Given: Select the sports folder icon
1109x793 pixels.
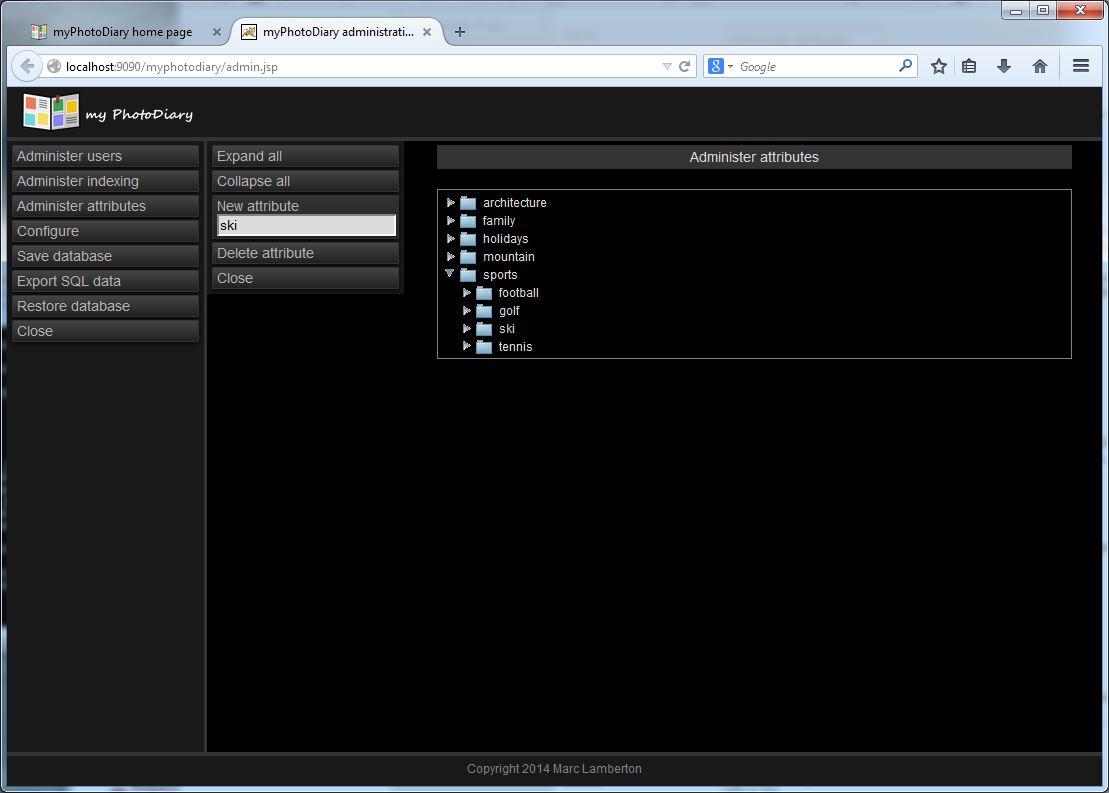Looking at the screenshot, I should tap(468, 275).
